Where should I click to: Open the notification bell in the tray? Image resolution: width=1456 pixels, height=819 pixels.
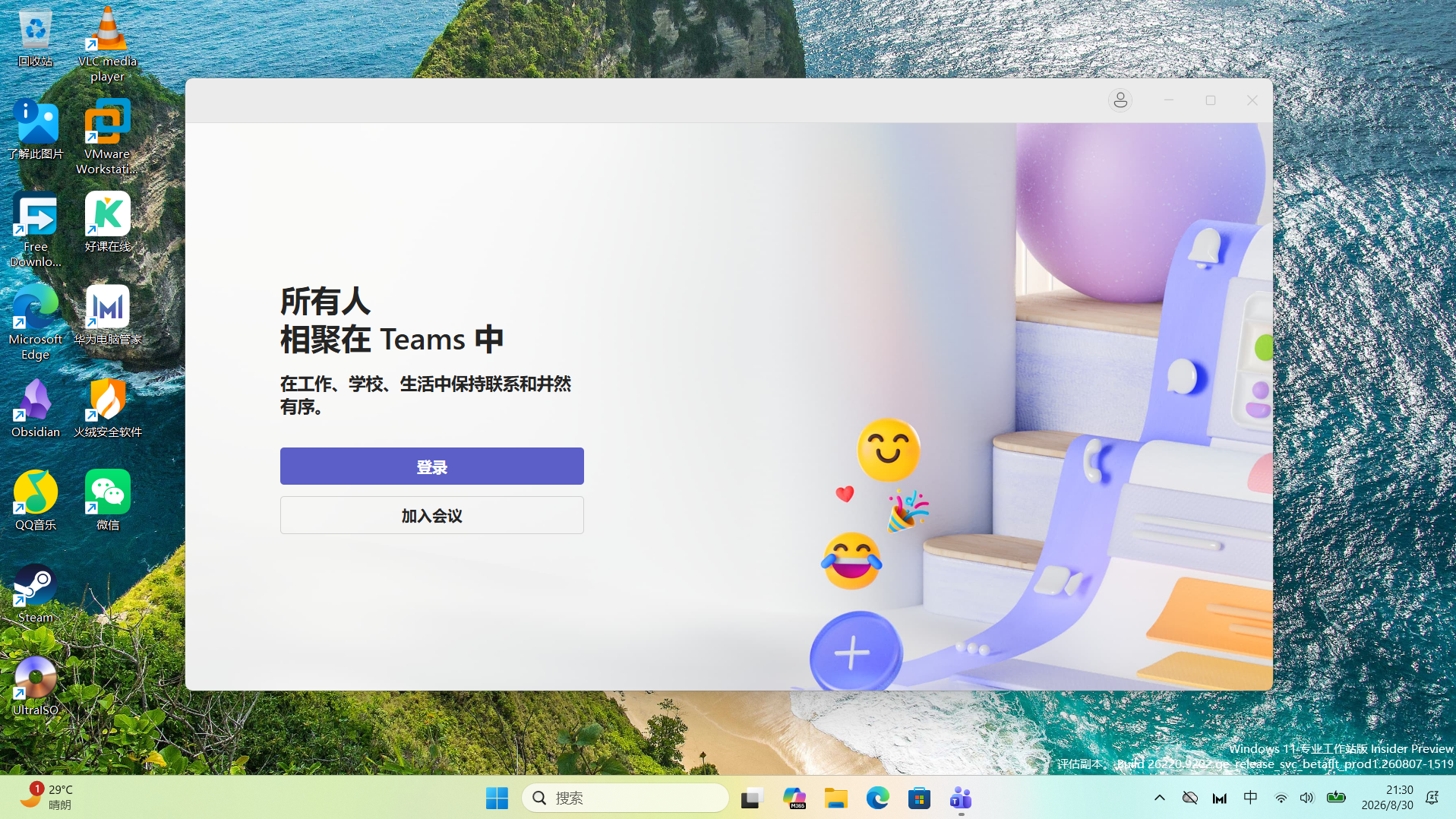(x=1432, y=798)
